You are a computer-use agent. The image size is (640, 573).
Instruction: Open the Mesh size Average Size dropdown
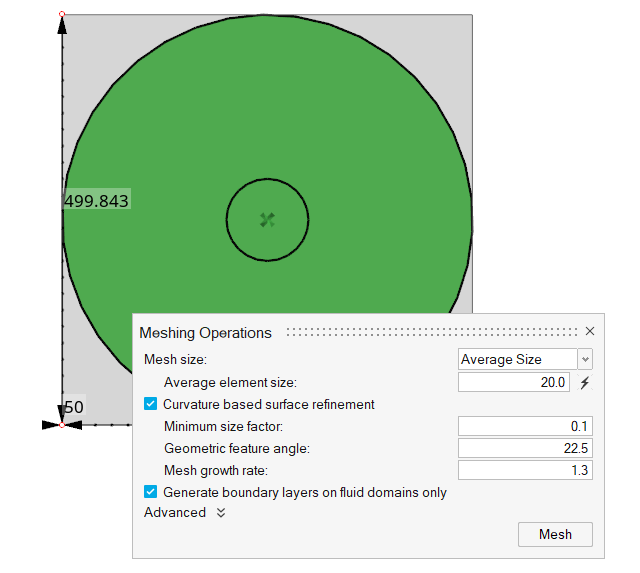[525, 359]
